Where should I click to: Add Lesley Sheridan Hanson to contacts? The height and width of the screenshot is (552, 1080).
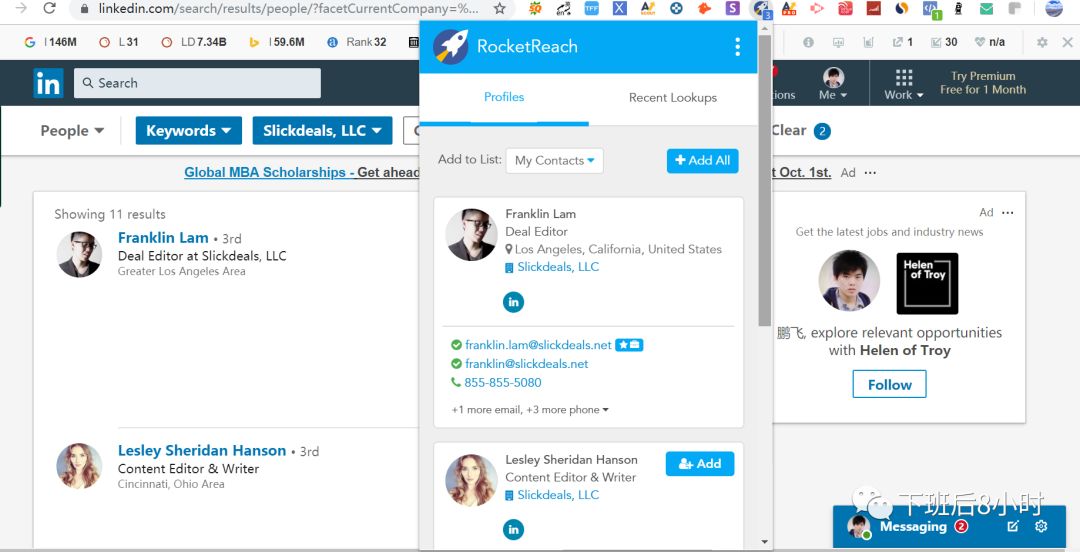click(700, 464)
